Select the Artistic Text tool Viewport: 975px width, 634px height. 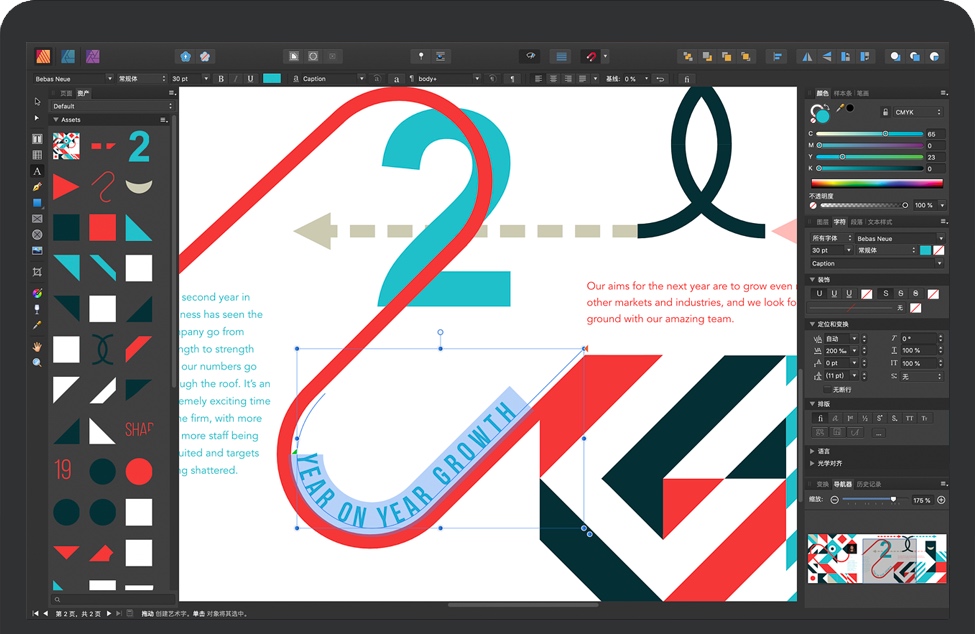[x=37, y=171]
